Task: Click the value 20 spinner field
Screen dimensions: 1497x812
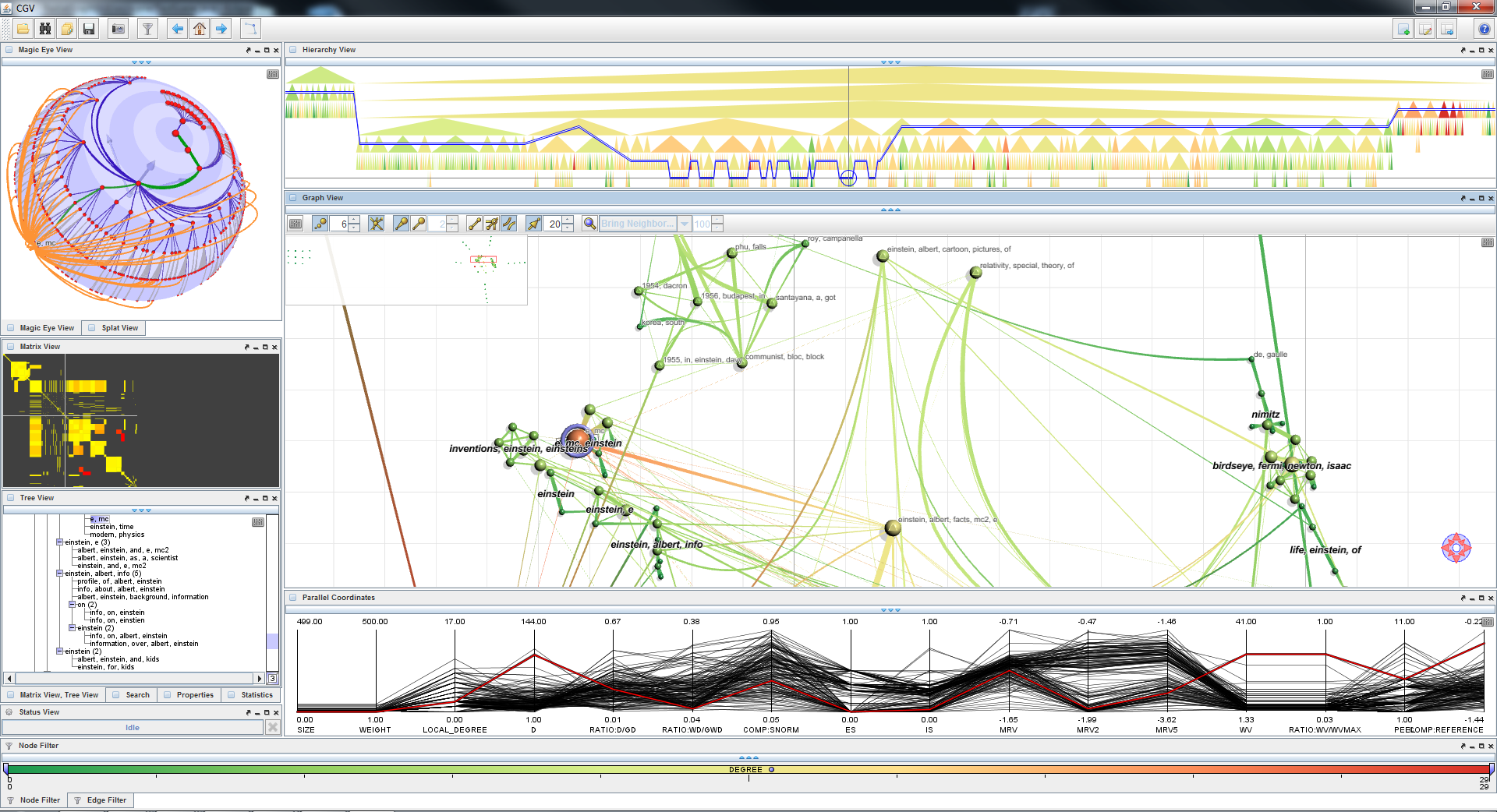Action: [x=552, y=224]
